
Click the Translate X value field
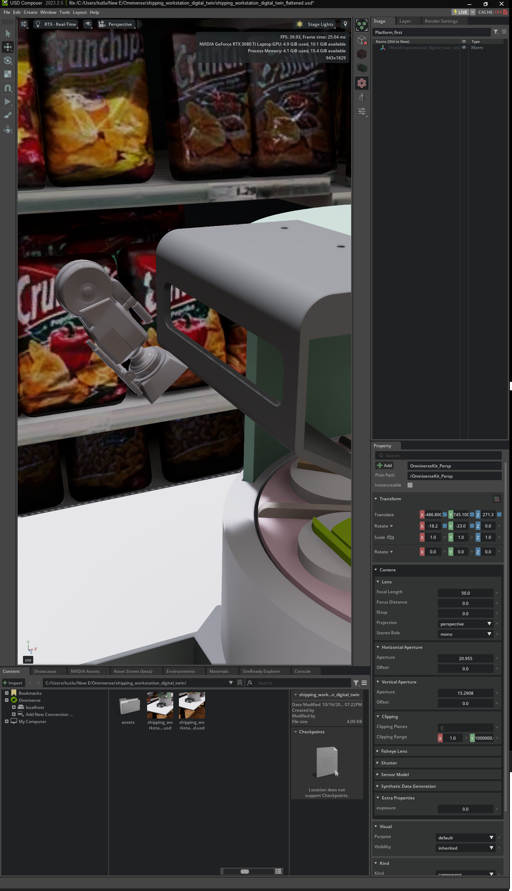click(434, 515)
